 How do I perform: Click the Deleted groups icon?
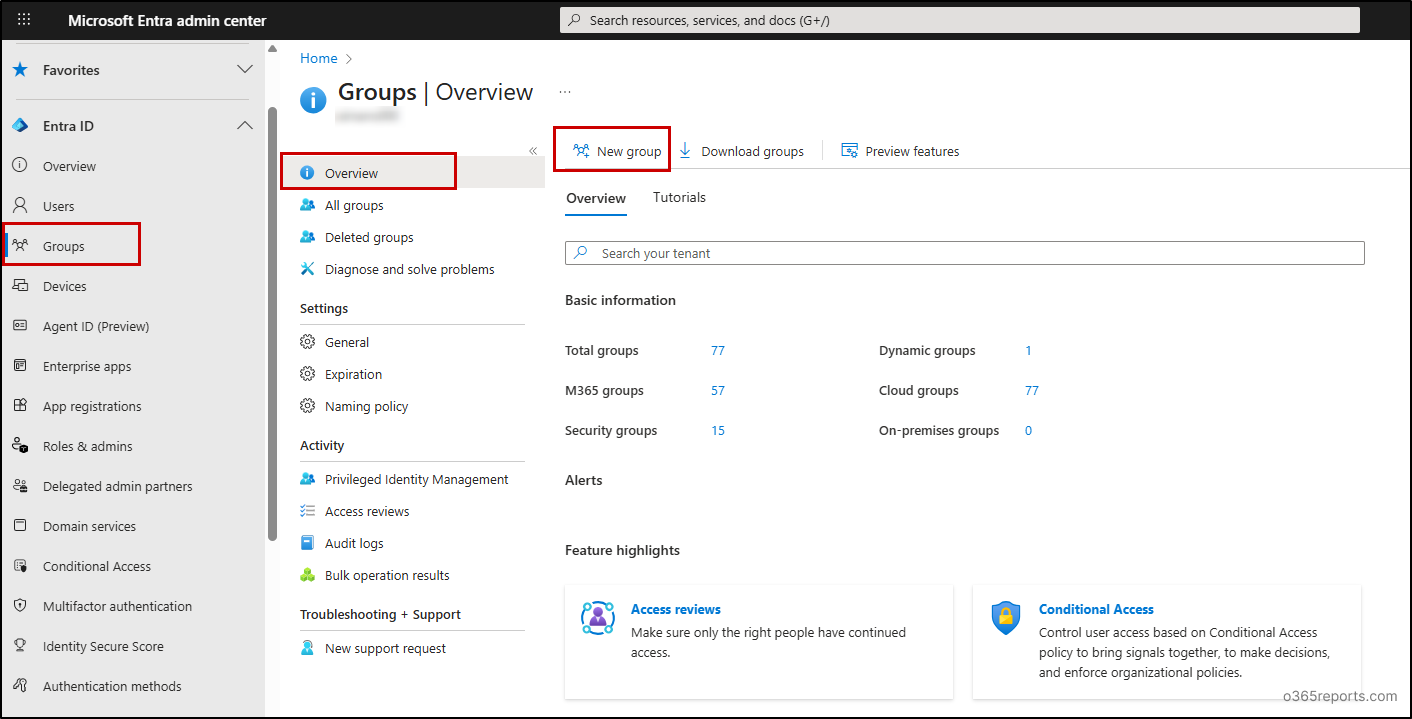coord(308,237)
